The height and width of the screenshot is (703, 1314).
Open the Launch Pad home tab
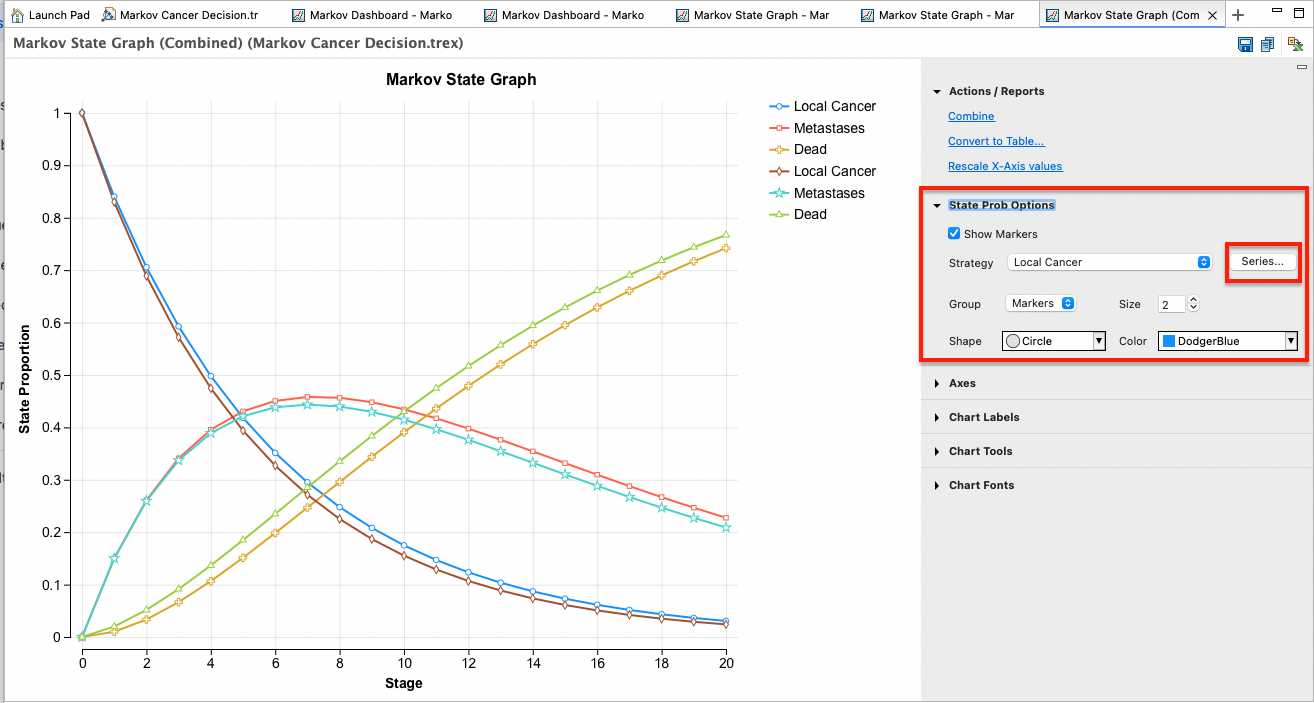[50, 14]
